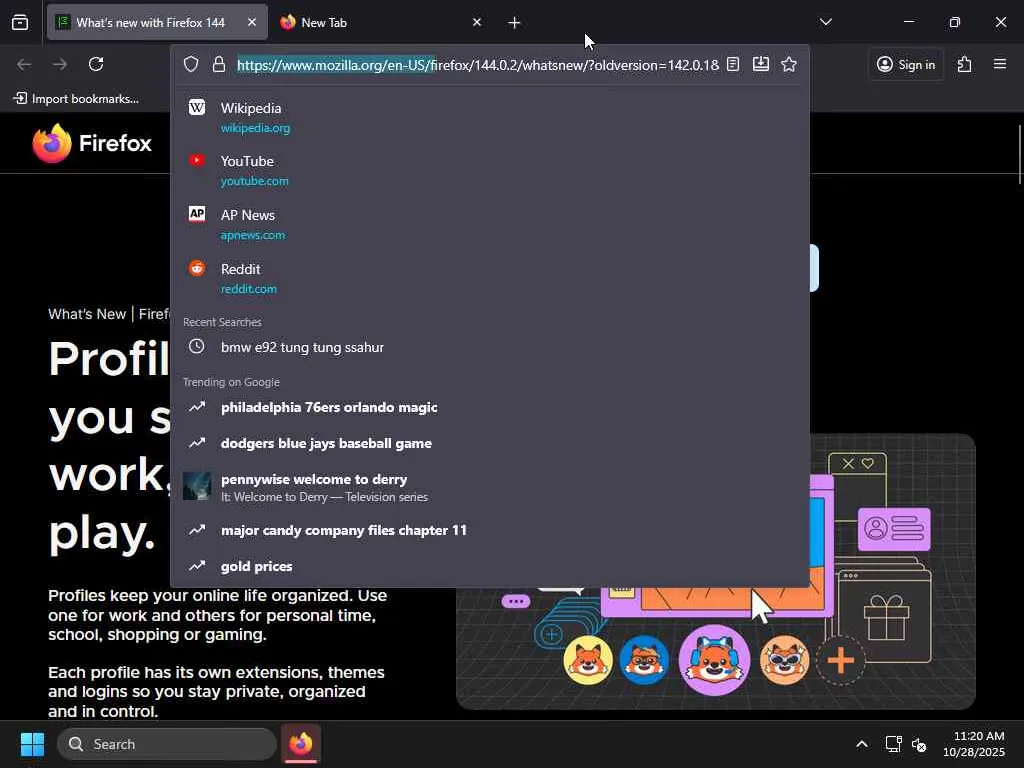1024x768 pixels.
Task: Open the application hamburger menu
Action: coord(1000,64)
